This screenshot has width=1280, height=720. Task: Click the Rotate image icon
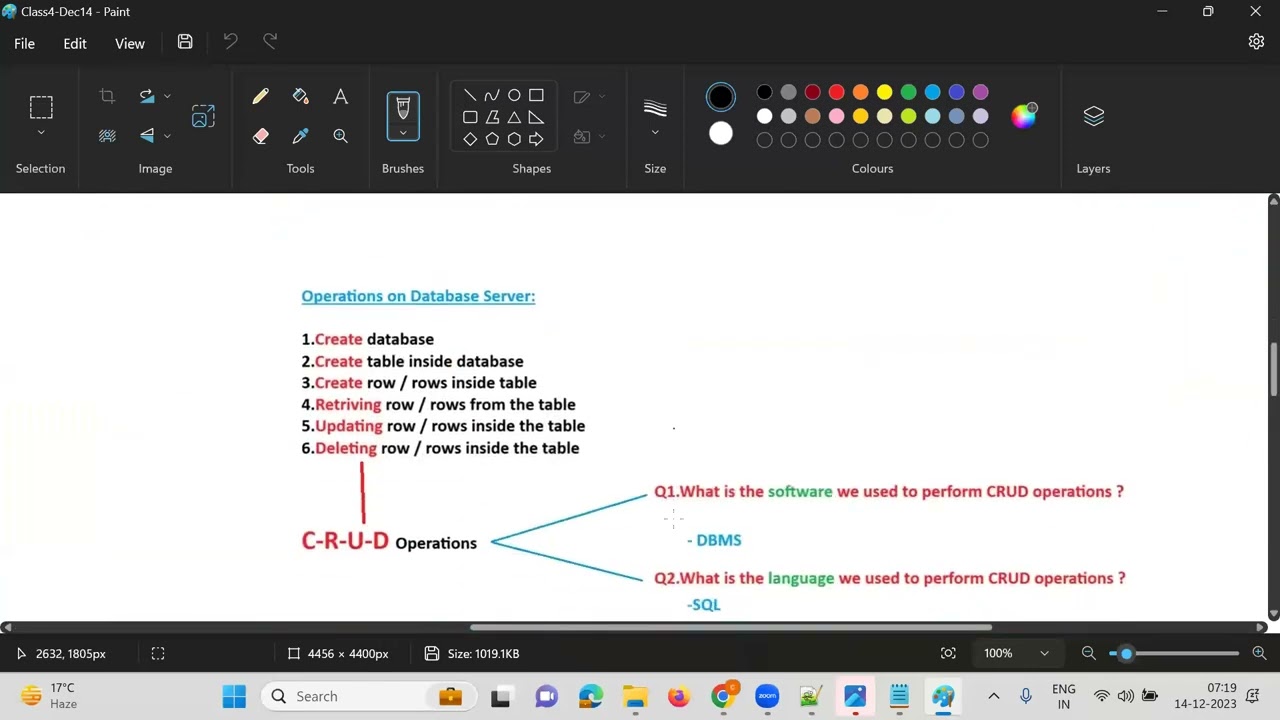[147, 96]
